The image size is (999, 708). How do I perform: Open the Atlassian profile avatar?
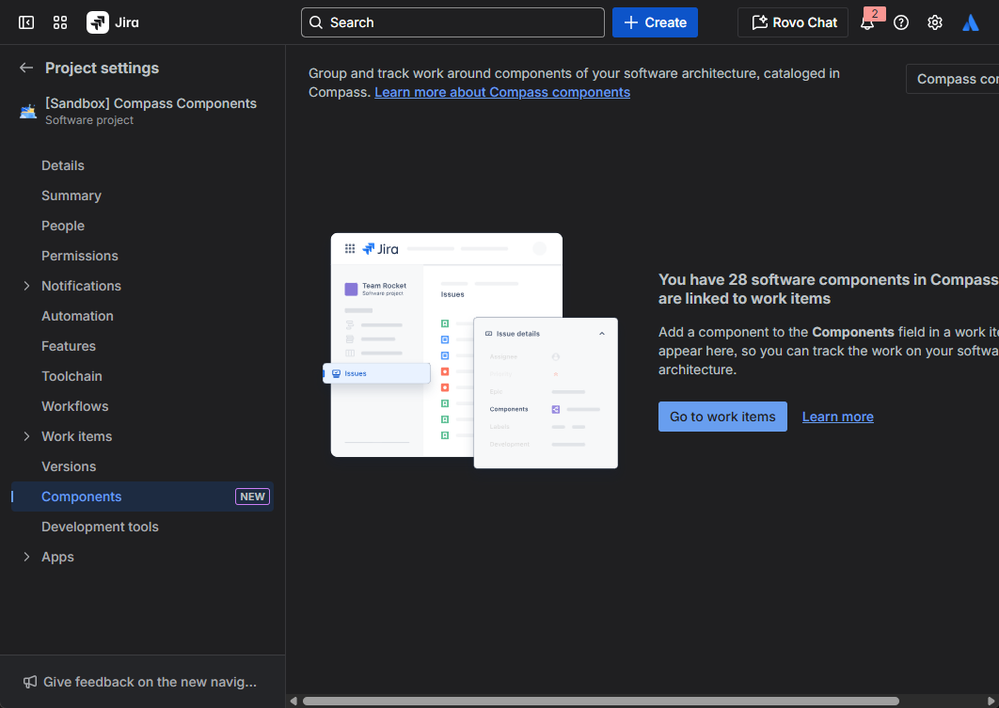pos(970,23)
